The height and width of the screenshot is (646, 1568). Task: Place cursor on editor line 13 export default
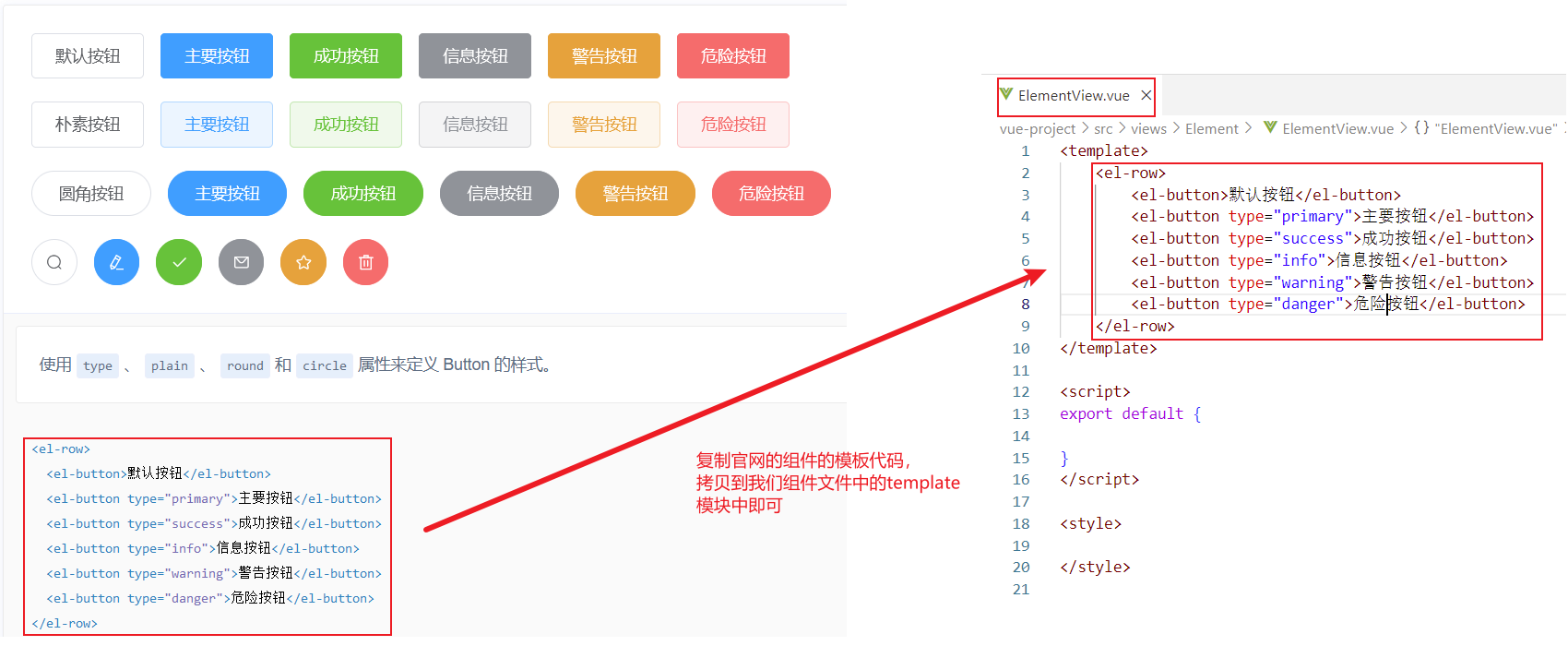[x=1121, y=413]
